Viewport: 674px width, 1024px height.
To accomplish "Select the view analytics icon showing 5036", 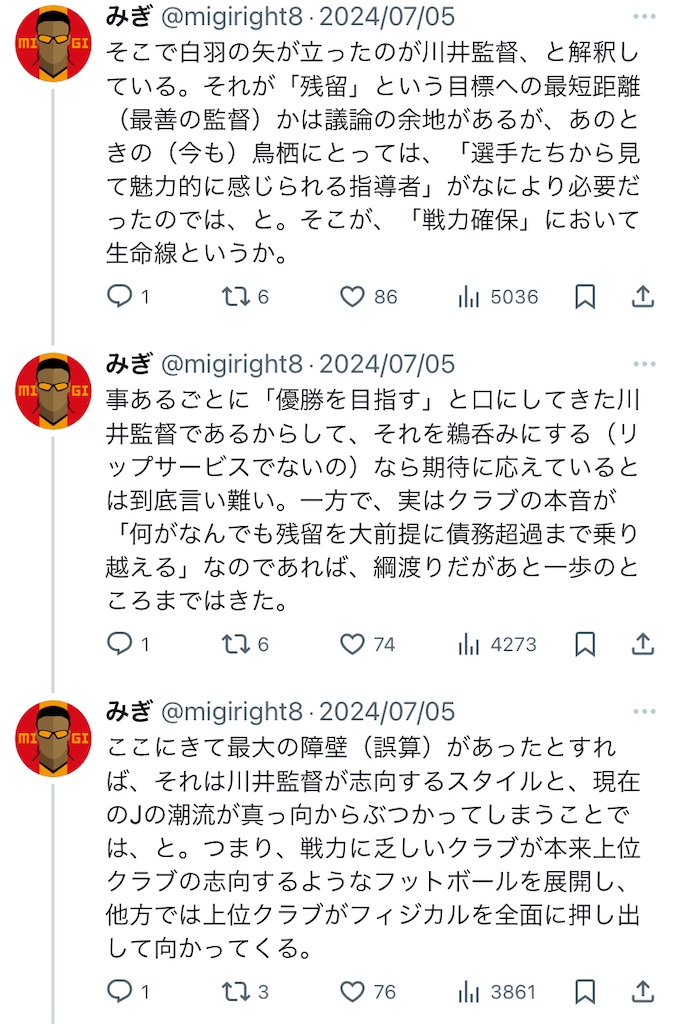I will (467, 296).
